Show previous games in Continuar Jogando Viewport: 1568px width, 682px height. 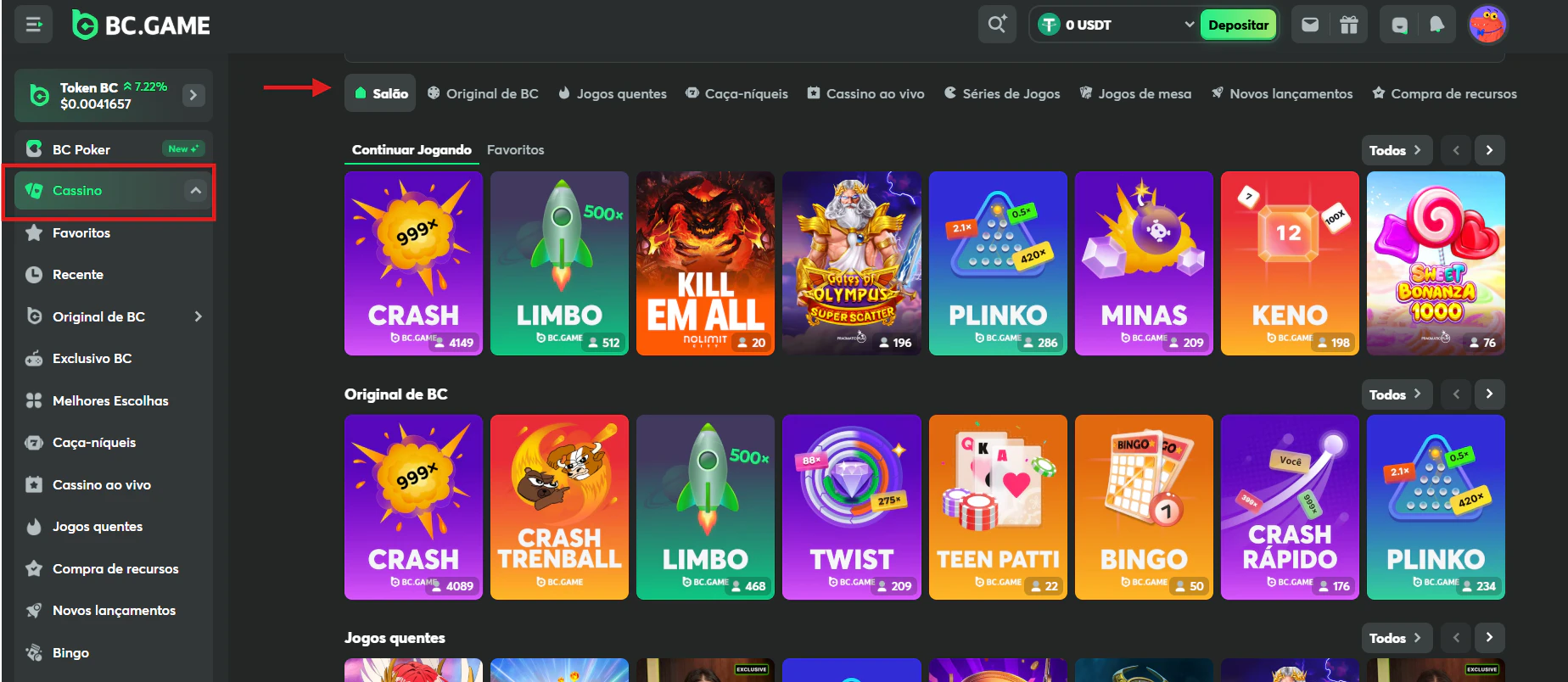pos(1456,150)
